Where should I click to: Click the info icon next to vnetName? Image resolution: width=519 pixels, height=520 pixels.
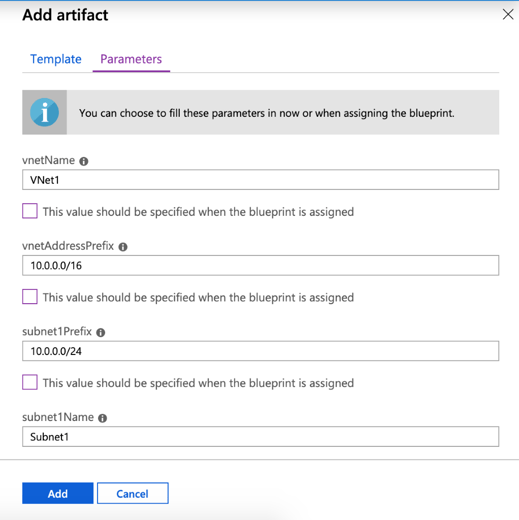(x=83, y=161)
